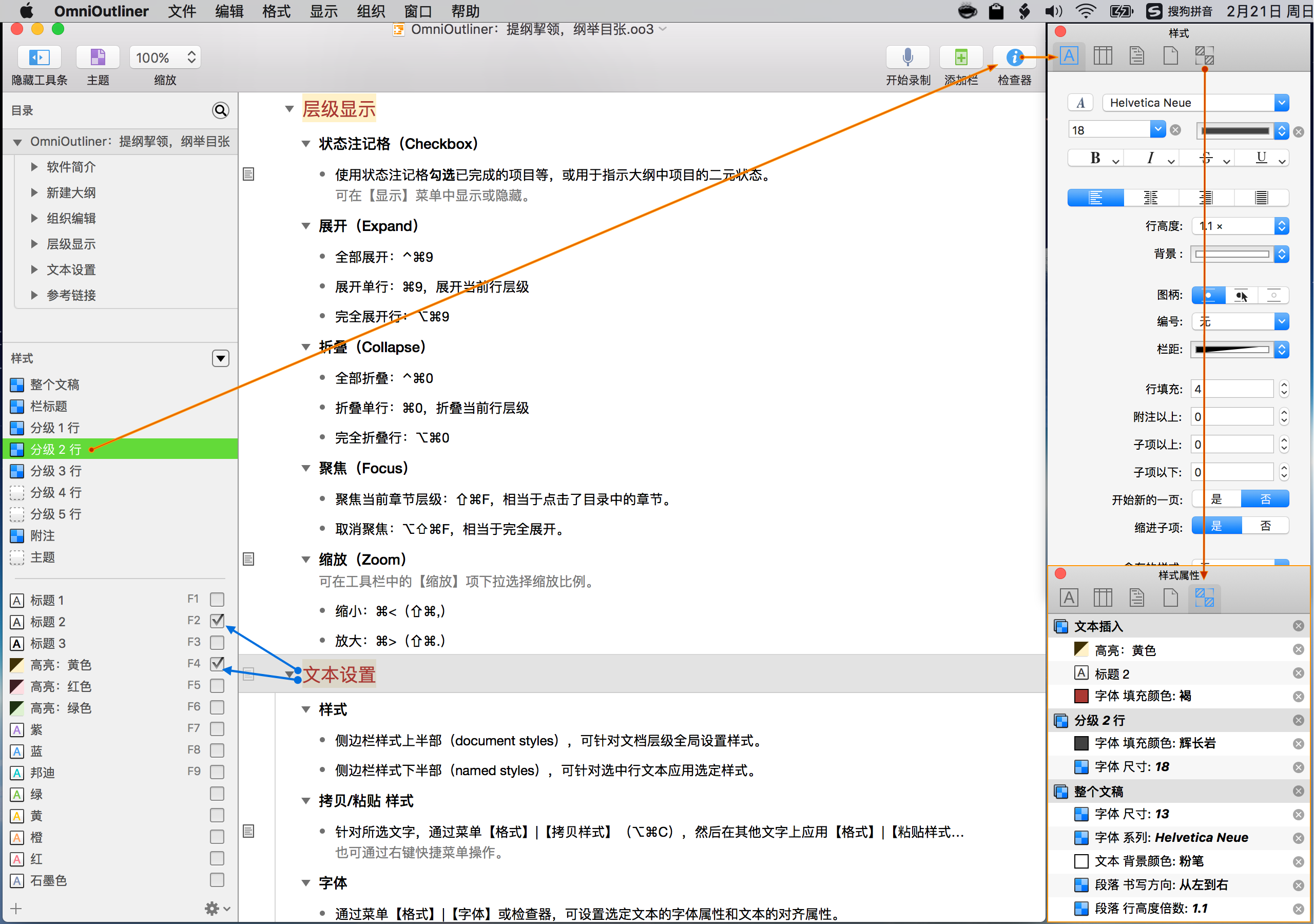Click the font panel A button

click(x=1080, y=103)
